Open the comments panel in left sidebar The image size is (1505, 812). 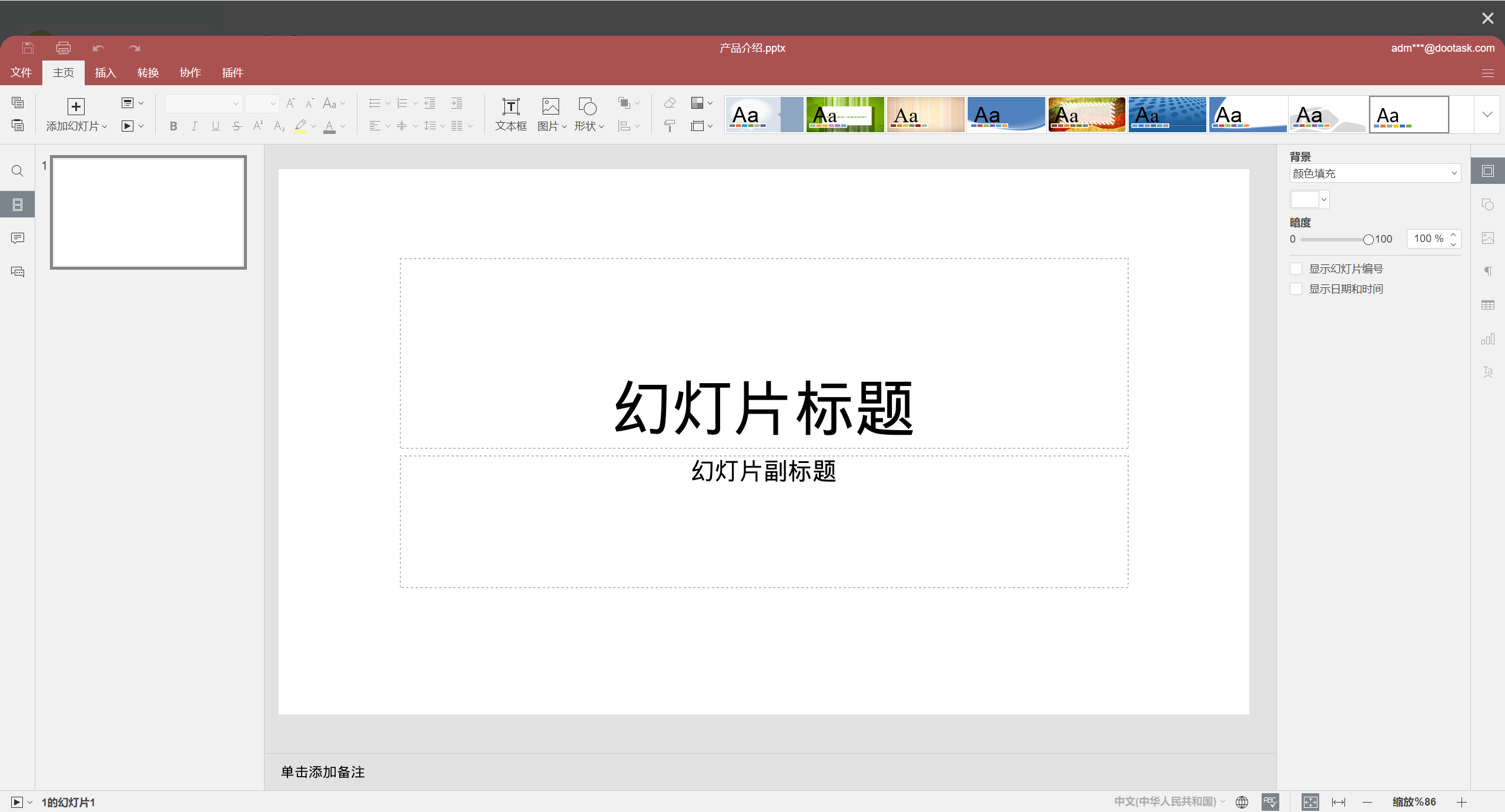tap(18, 238)
